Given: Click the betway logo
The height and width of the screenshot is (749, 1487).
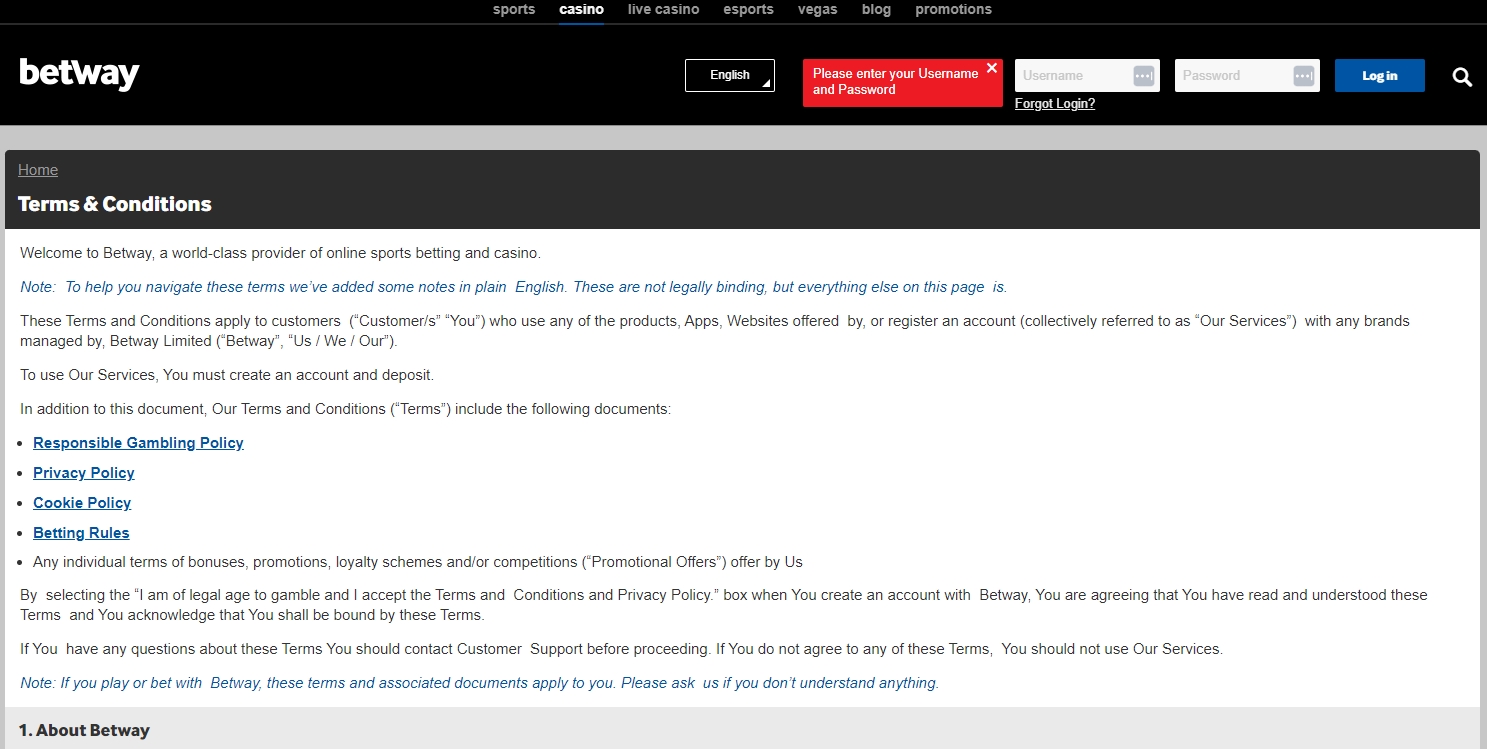Looking at the screenshot, I should pyautogui.click(x=79, y=74).
